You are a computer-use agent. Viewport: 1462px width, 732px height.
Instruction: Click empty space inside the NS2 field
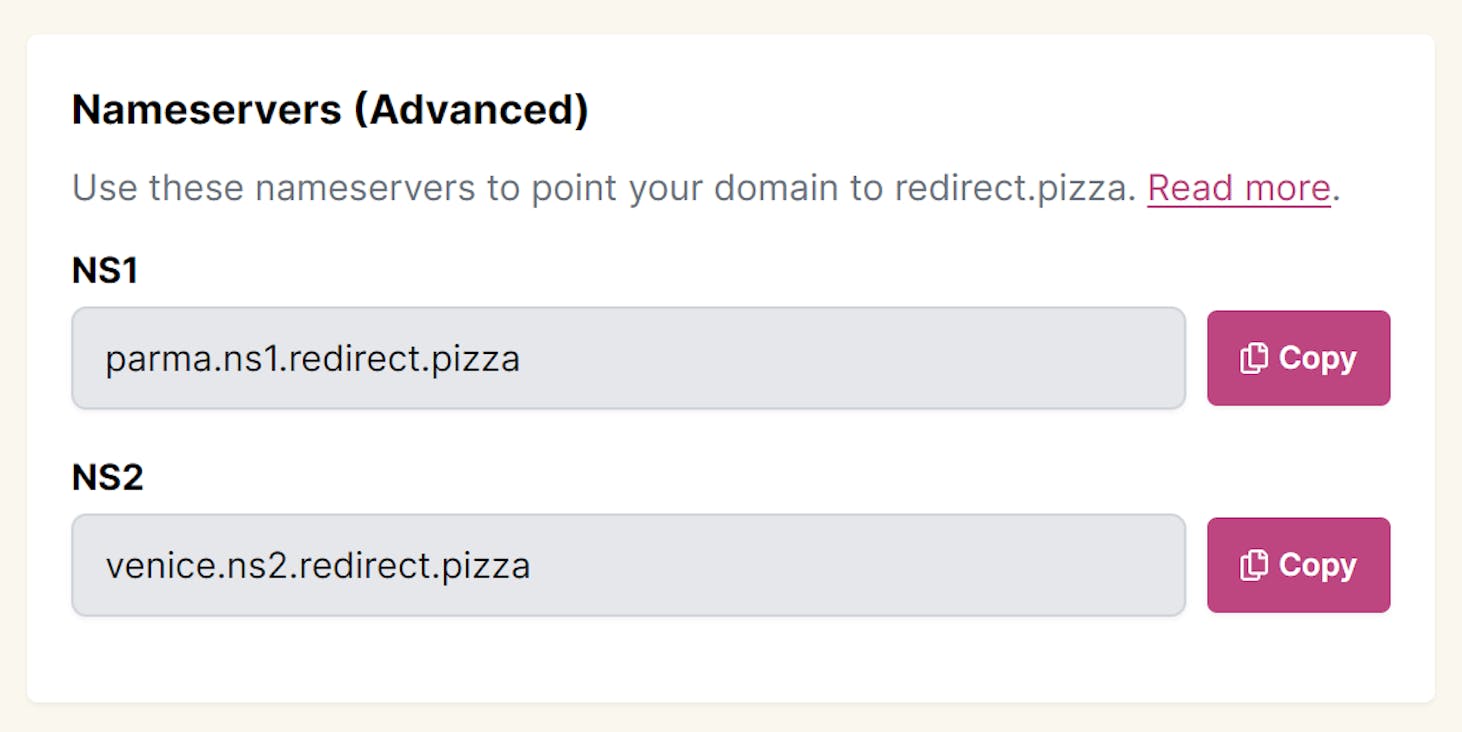coord(850,565)
